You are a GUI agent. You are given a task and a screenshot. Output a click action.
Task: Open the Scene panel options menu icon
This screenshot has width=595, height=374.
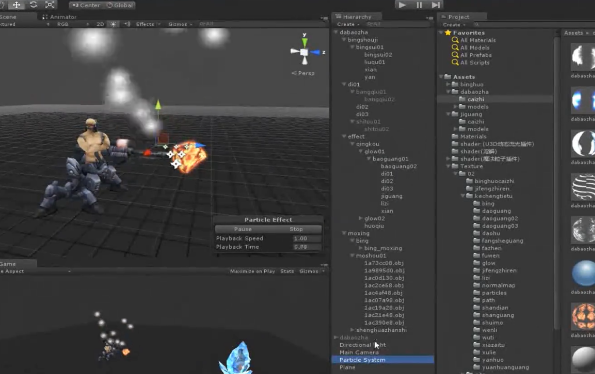(324, 18)
